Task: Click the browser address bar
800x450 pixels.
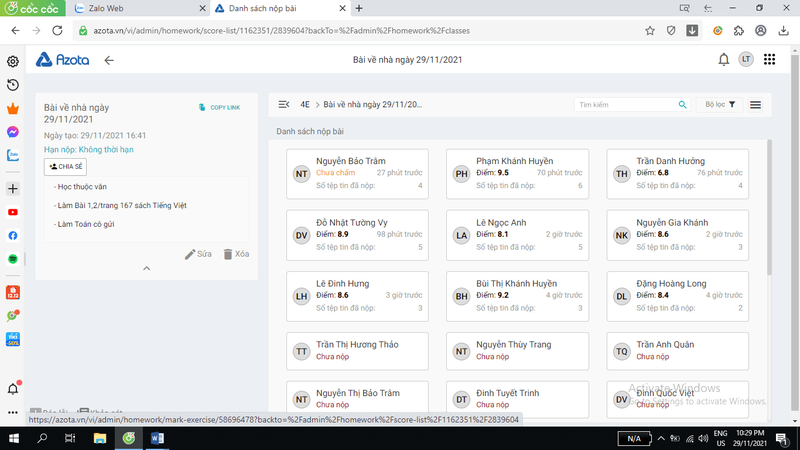Action: pyautogui.click(x=357, y=31)
